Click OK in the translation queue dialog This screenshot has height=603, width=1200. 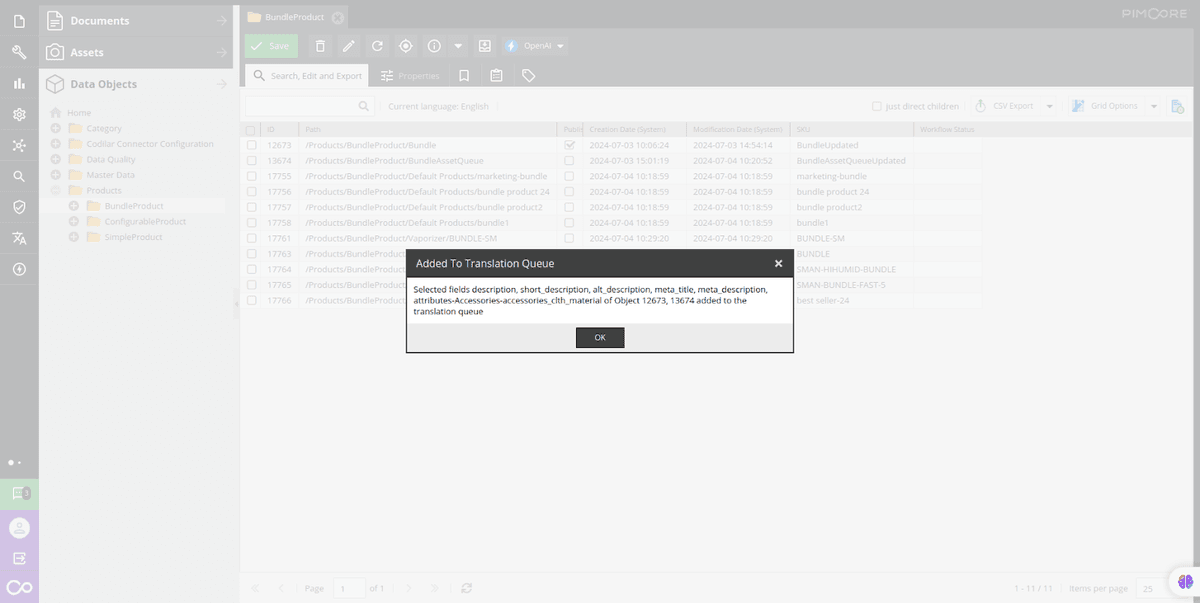click(x=600, y=337)
